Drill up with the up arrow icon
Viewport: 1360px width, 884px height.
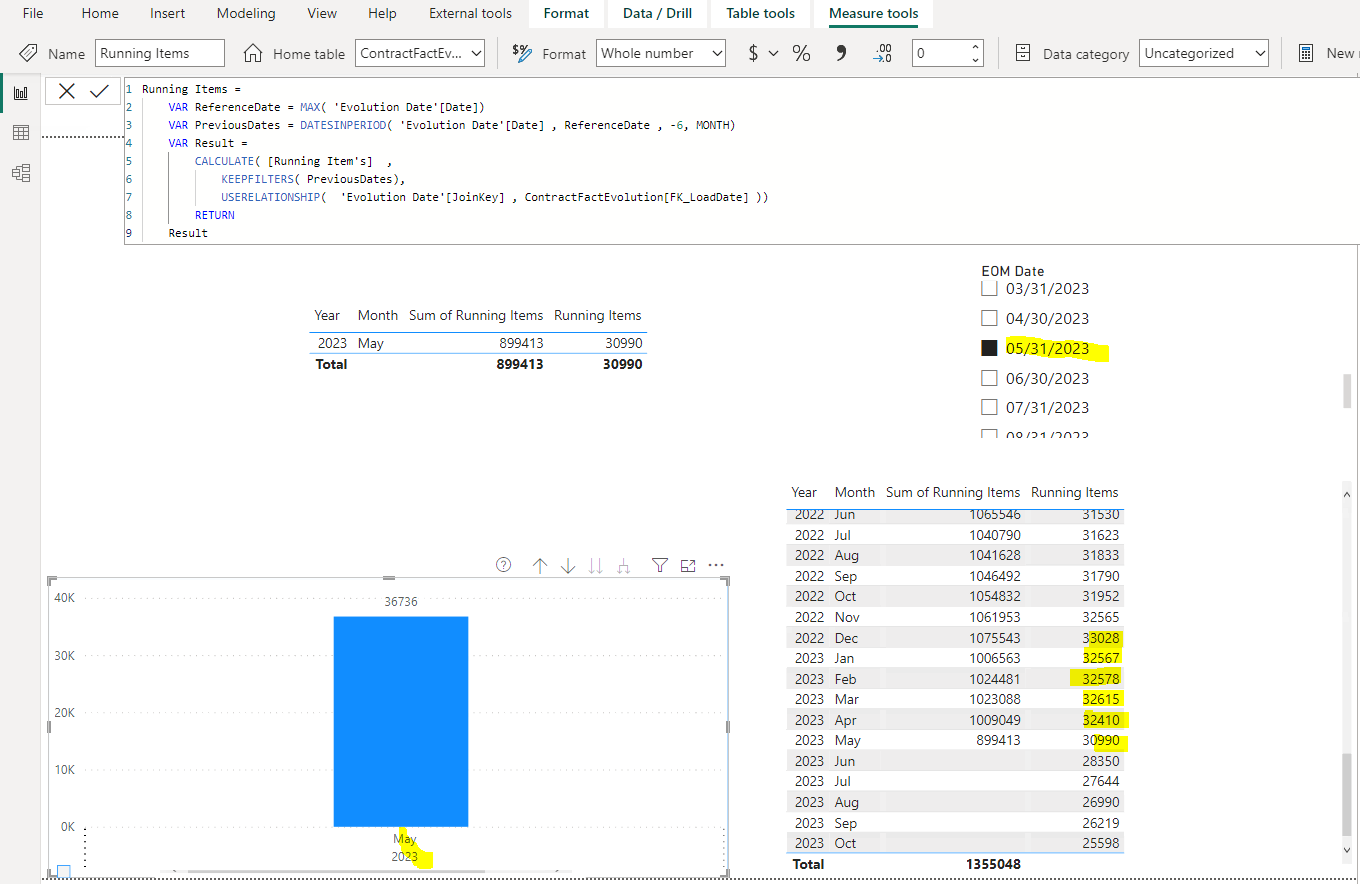540,565
